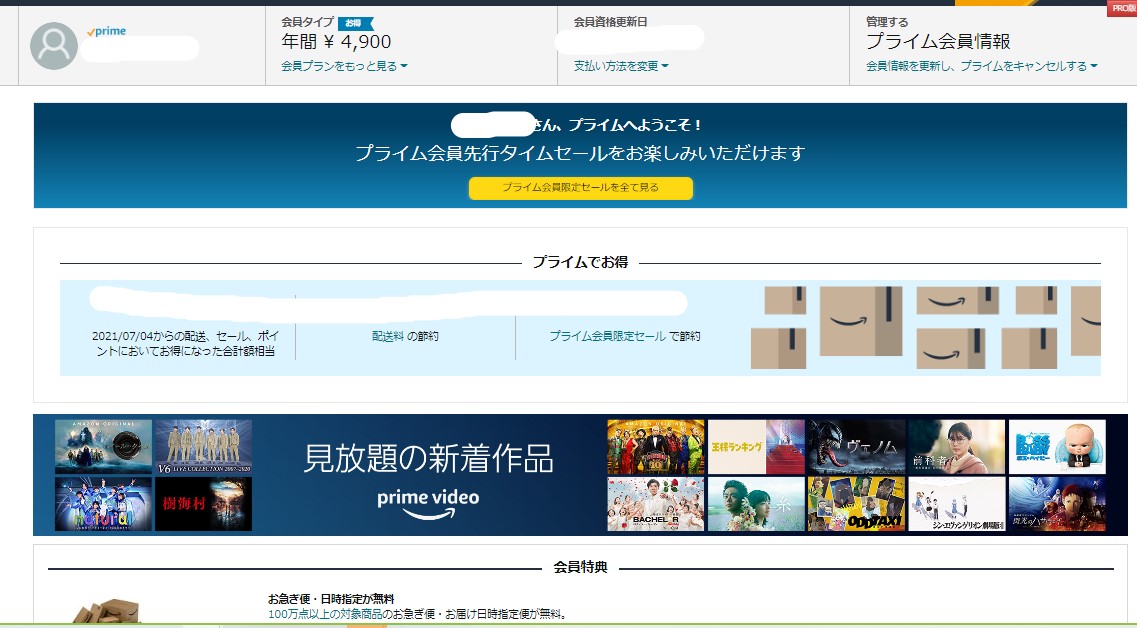The image size is (1137, 628).
Task: Click the prime video logo in banner
Action: (428, 503)
